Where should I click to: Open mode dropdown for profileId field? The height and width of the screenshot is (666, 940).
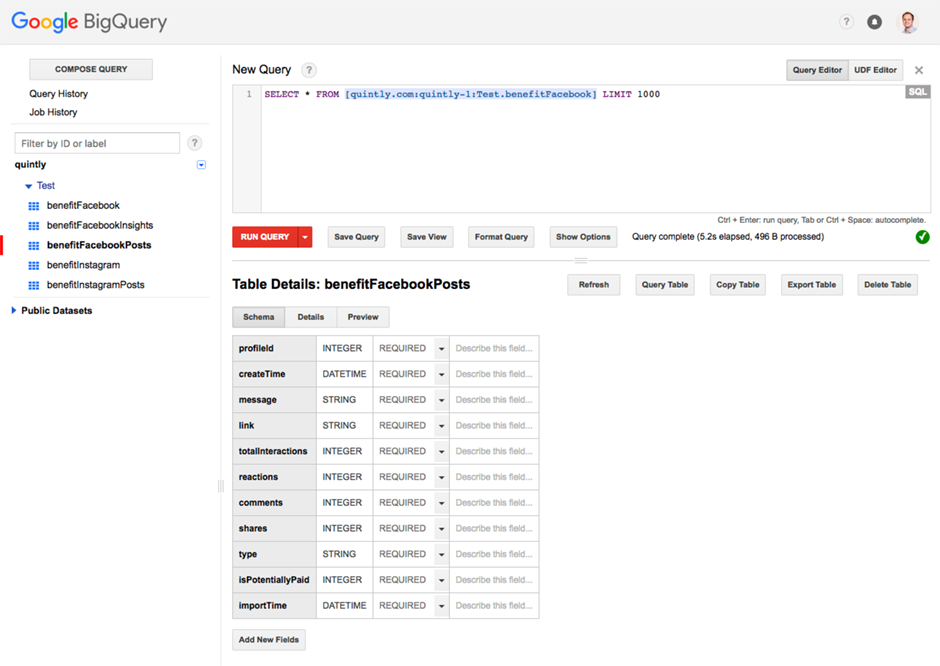pos(441,348)
